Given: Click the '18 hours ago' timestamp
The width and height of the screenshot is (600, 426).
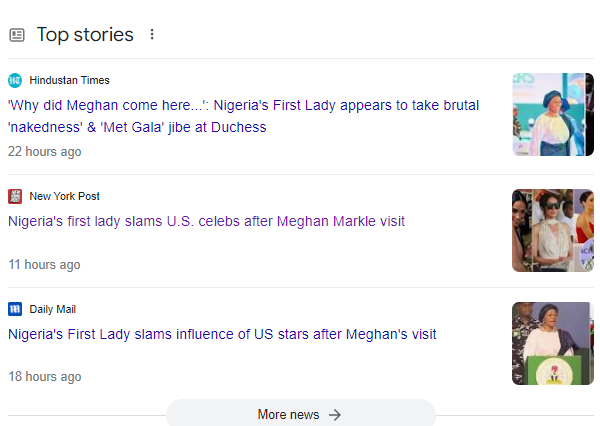Looking at the screenshot, I should 44,377.
